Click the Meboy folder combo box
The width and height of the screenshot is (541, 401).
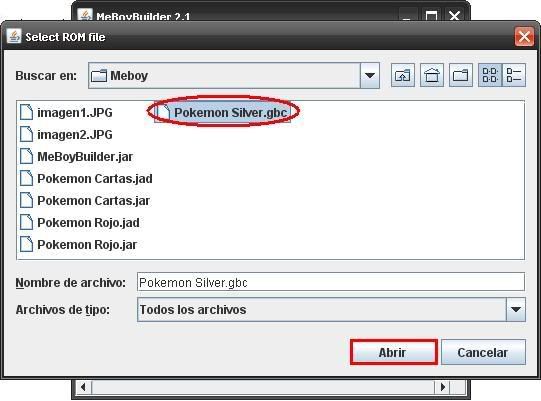coord(234,76)
